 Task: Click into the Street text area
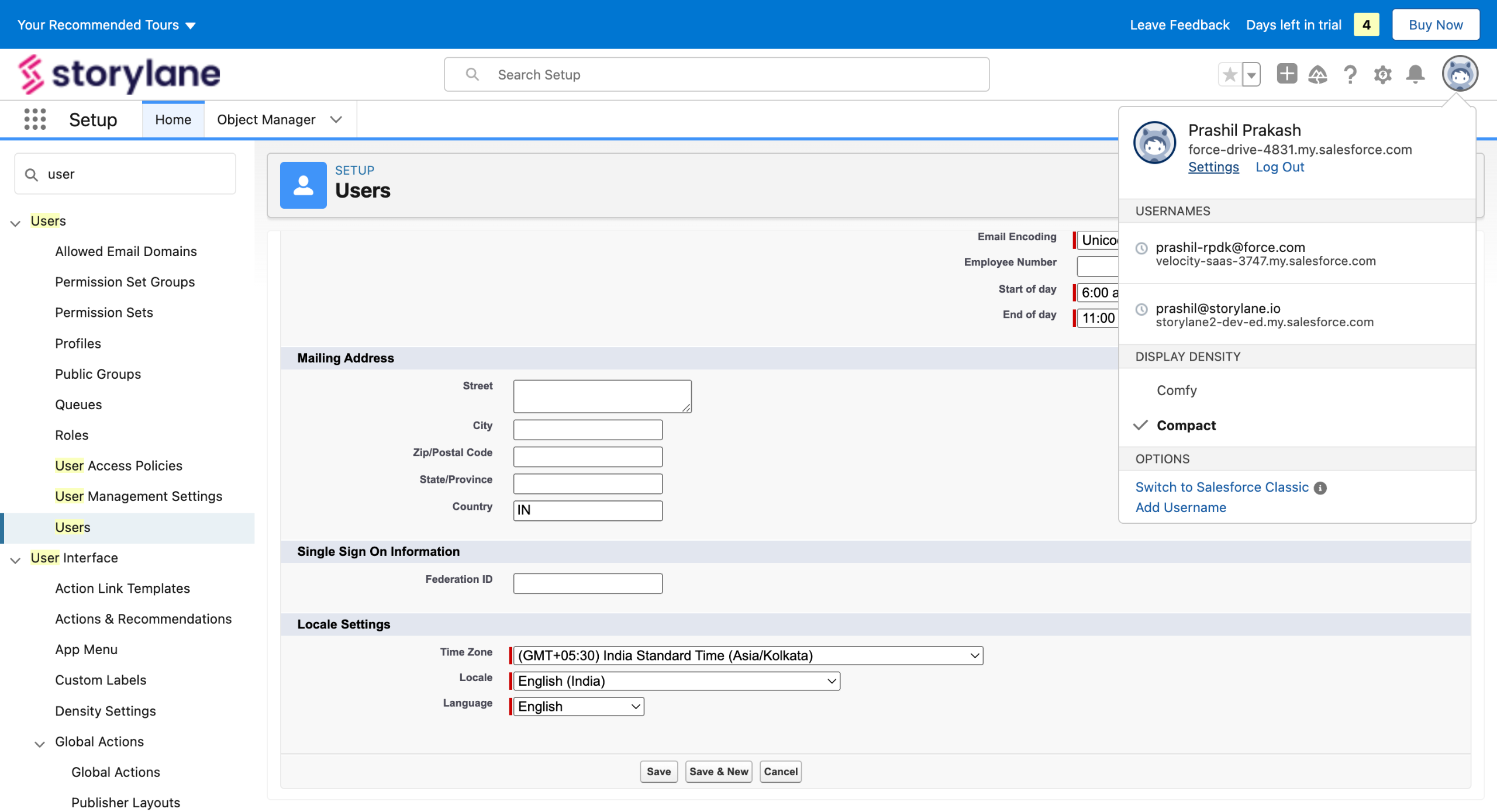tap(602, 396)
